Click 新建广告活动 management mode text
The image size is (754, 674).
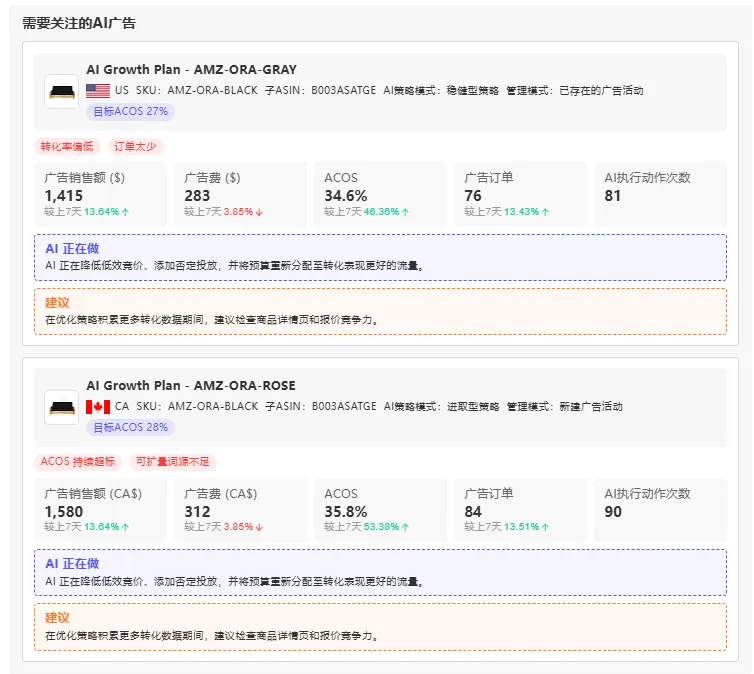[591, 407]
